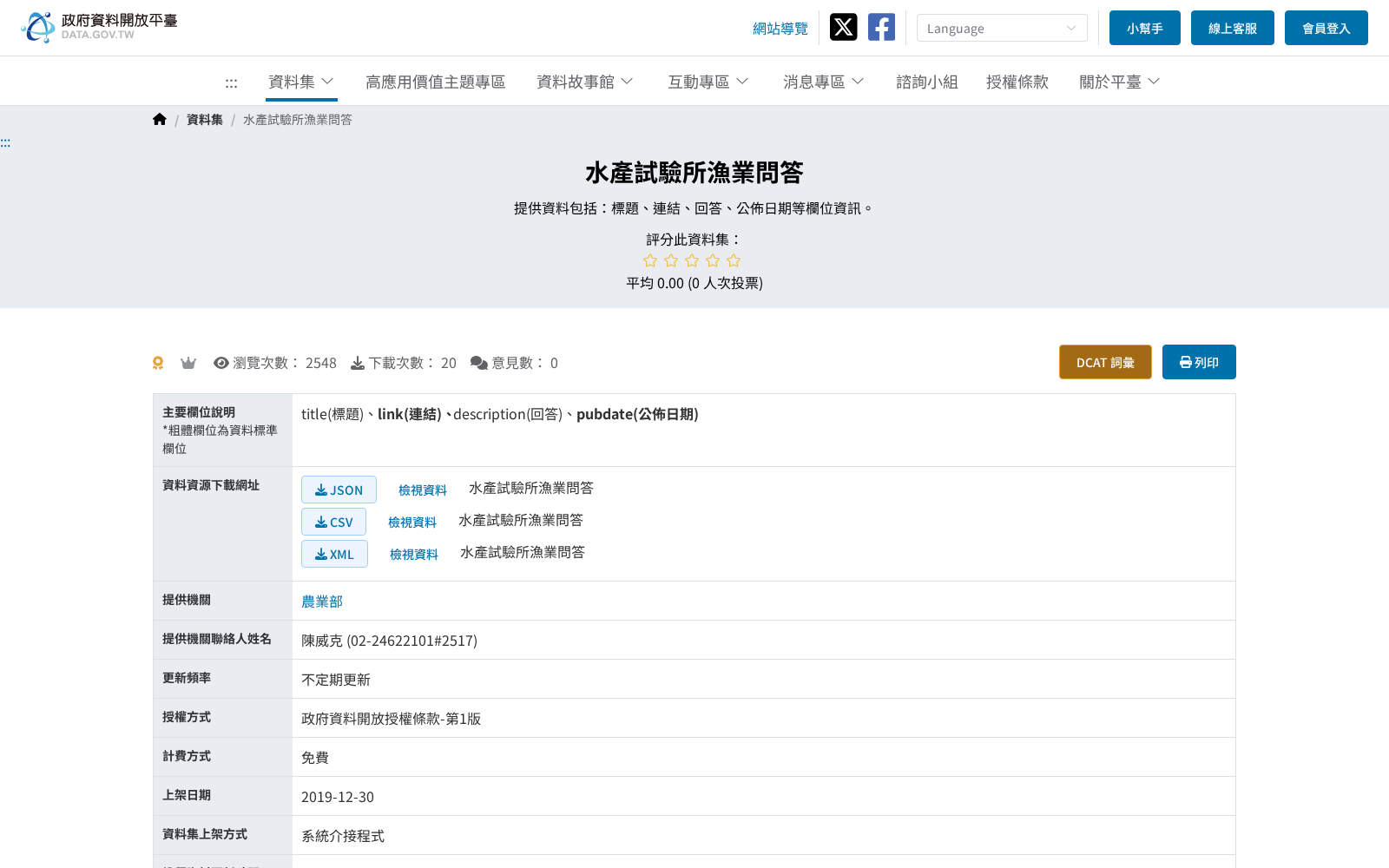Click the download icon beside 下載次數
1389x868 pixels.
coord(358,363)
